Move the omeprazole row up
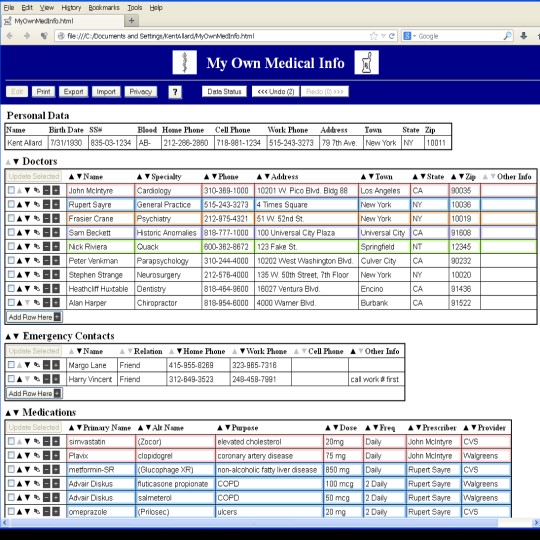Viewport: 540px width, 540px height. point(19,511)
